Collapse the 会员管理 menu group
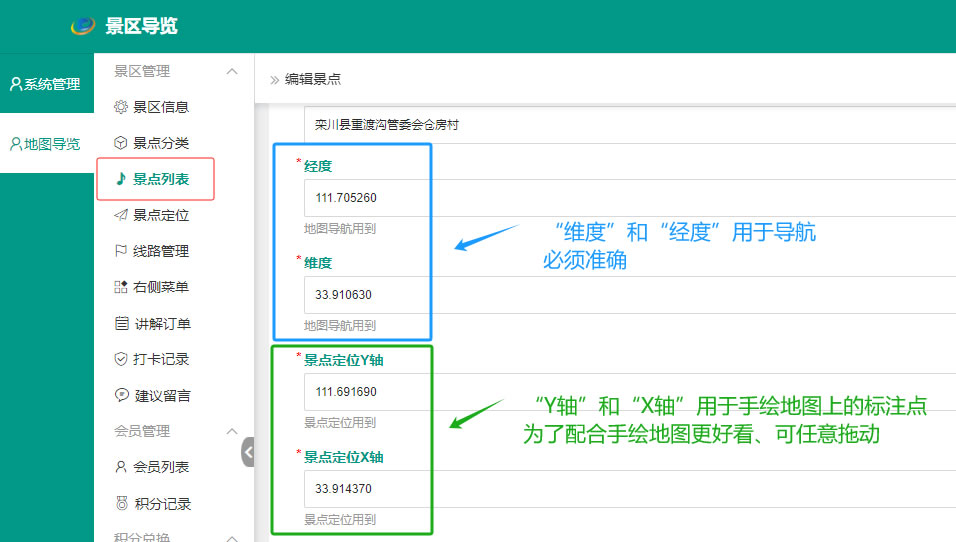Viewport: 956px width, 542px height. coord(232,431)
